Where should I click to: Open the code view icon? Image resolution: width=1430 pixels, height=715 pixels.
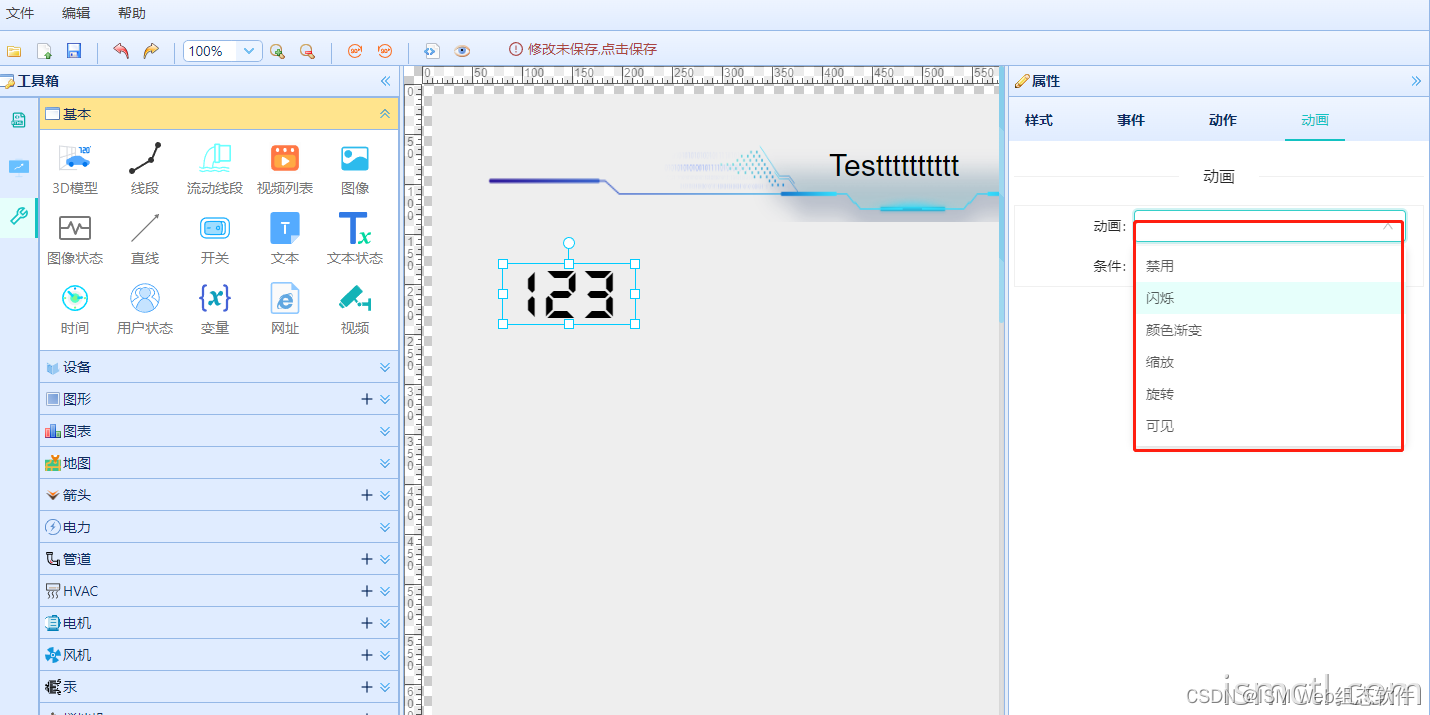431,51
